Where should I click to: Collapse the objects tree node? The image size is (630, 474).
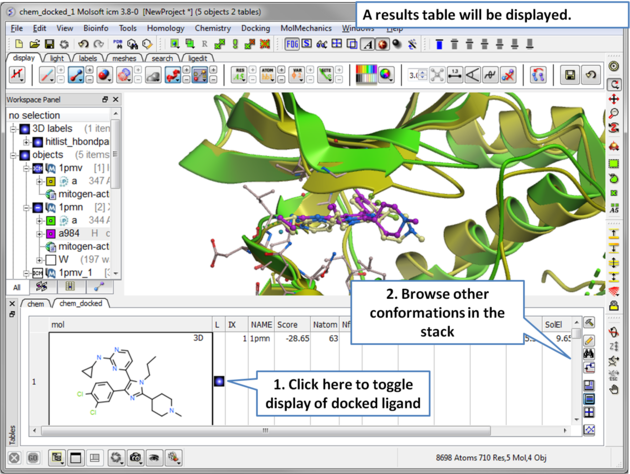[14, 155]
